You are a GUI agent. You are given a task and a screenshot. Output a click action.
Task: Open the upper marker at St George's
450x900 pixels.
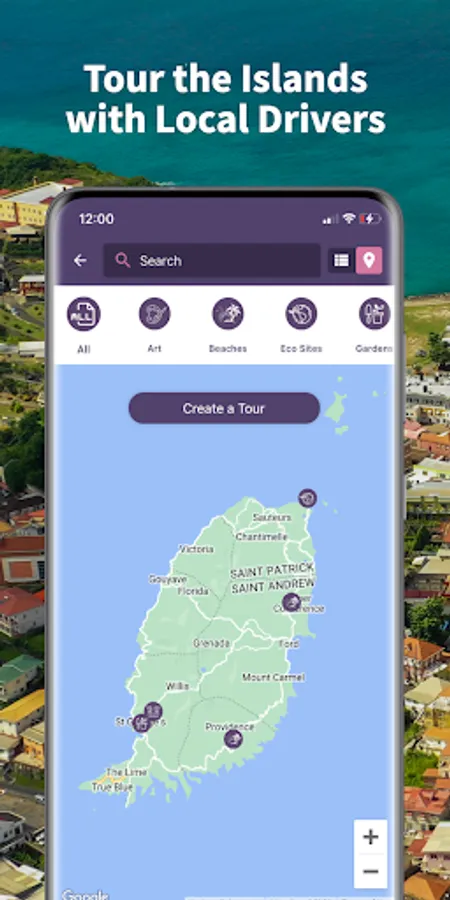[153, 712]
